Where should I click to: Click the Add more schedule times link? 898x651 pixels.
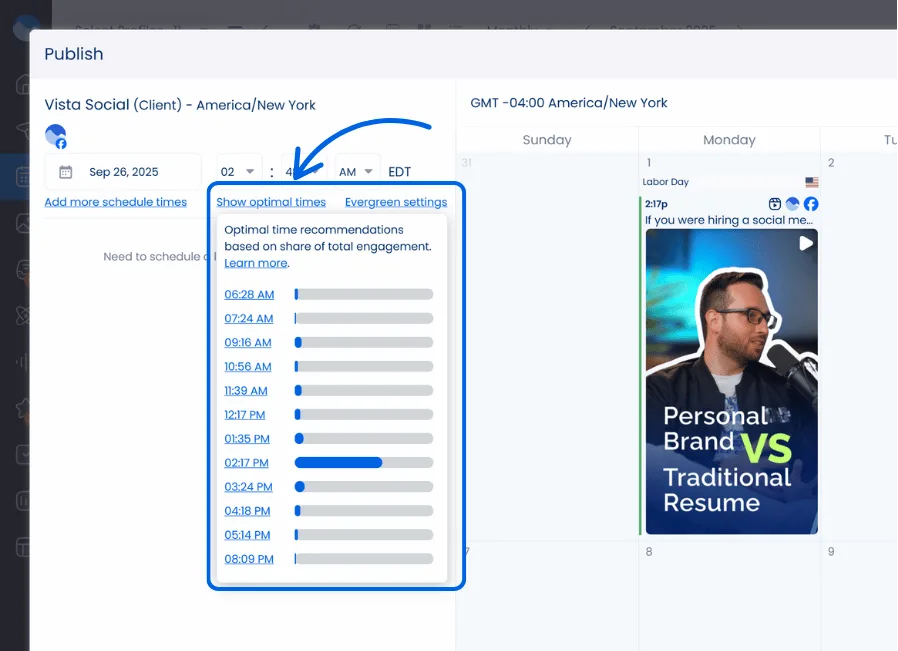pyautogui.click(x=117, y=201)
